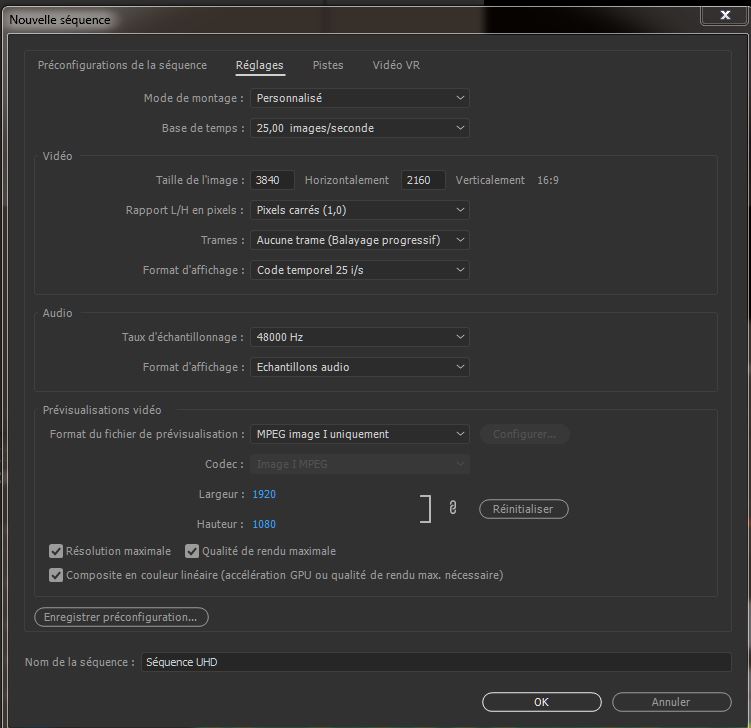Screen dimensions: 751x728
Task: Click the horizontal frame size field 3840
Action: click(x=272, y=180)
